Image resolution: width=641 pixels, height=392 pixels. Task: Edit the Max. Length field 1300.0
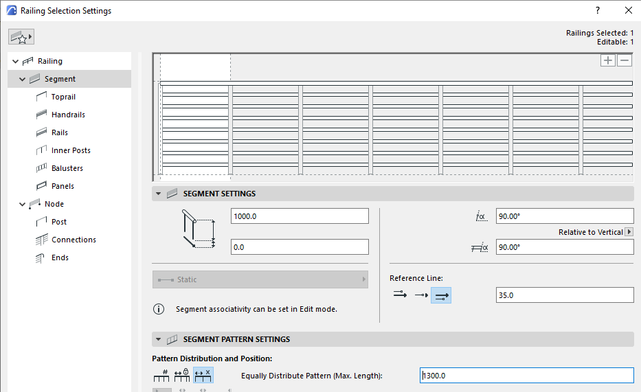(x=527, y=375)
